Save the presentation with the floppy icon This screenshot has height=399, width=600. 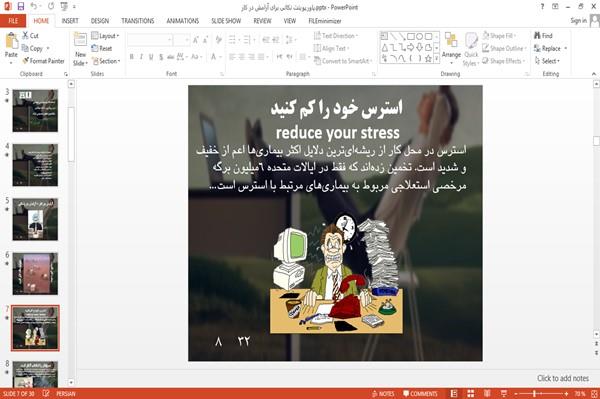pos(21,7)
